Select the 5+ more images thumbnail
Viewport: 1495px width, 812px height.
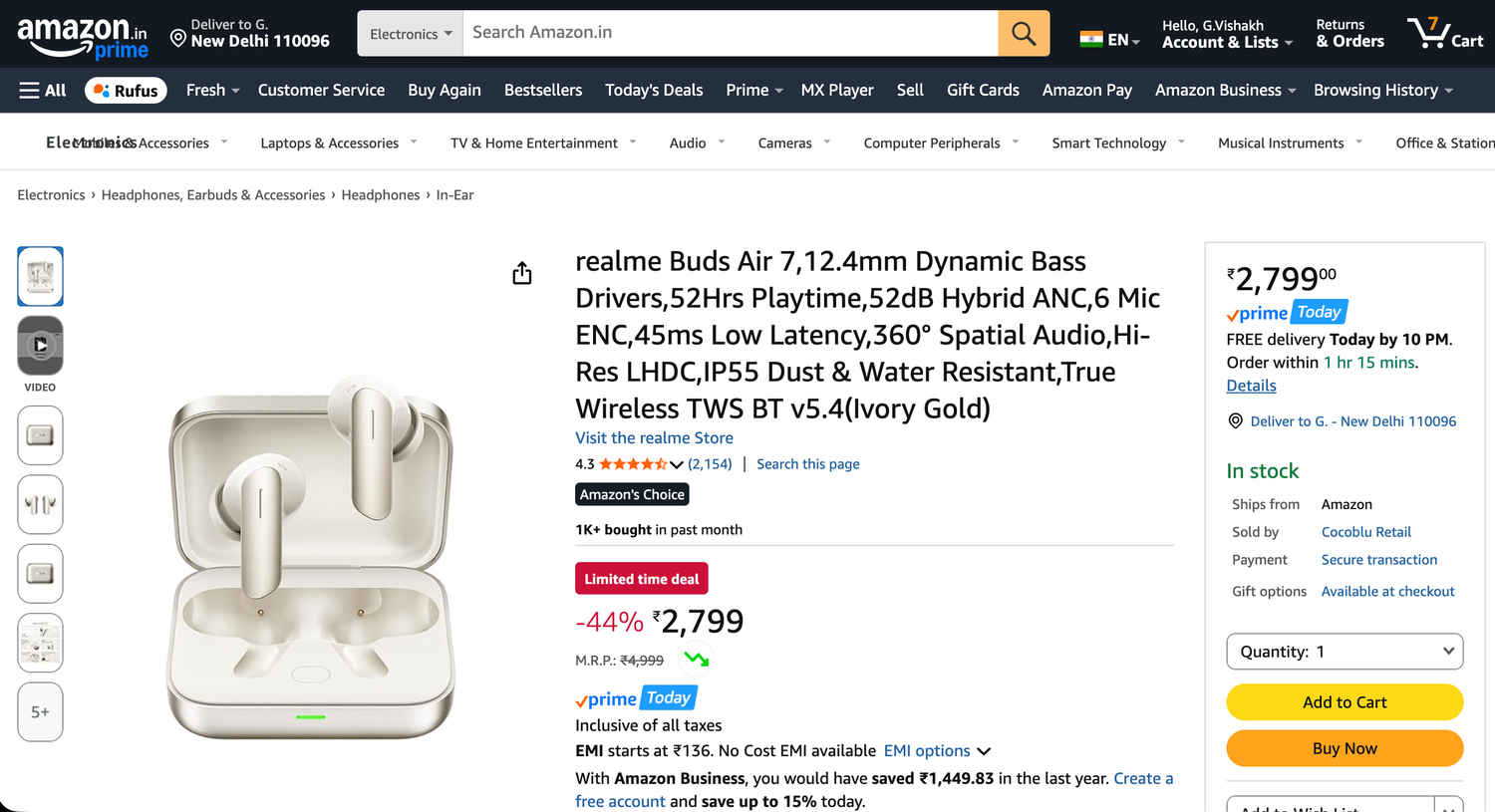click(x=40, y=711)
